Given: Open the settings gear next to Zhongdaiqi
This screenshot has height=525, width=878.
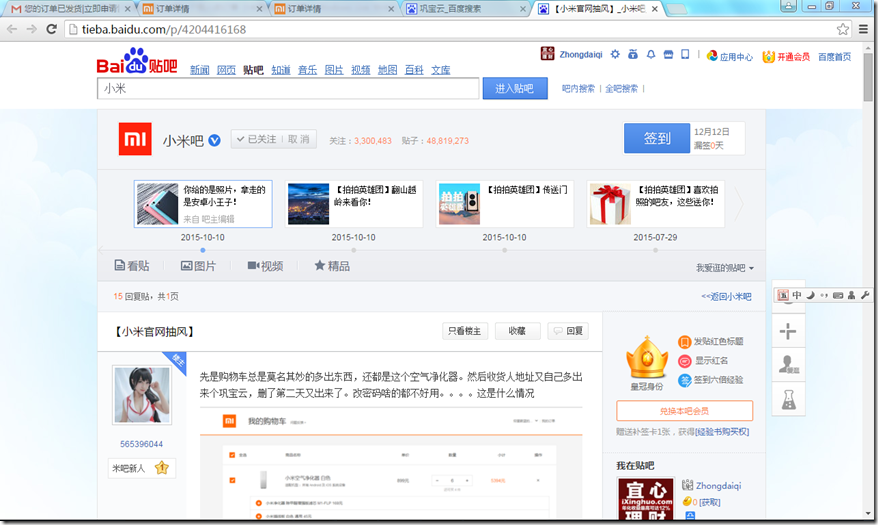Looking at the screenshot, I should (615, 54).
